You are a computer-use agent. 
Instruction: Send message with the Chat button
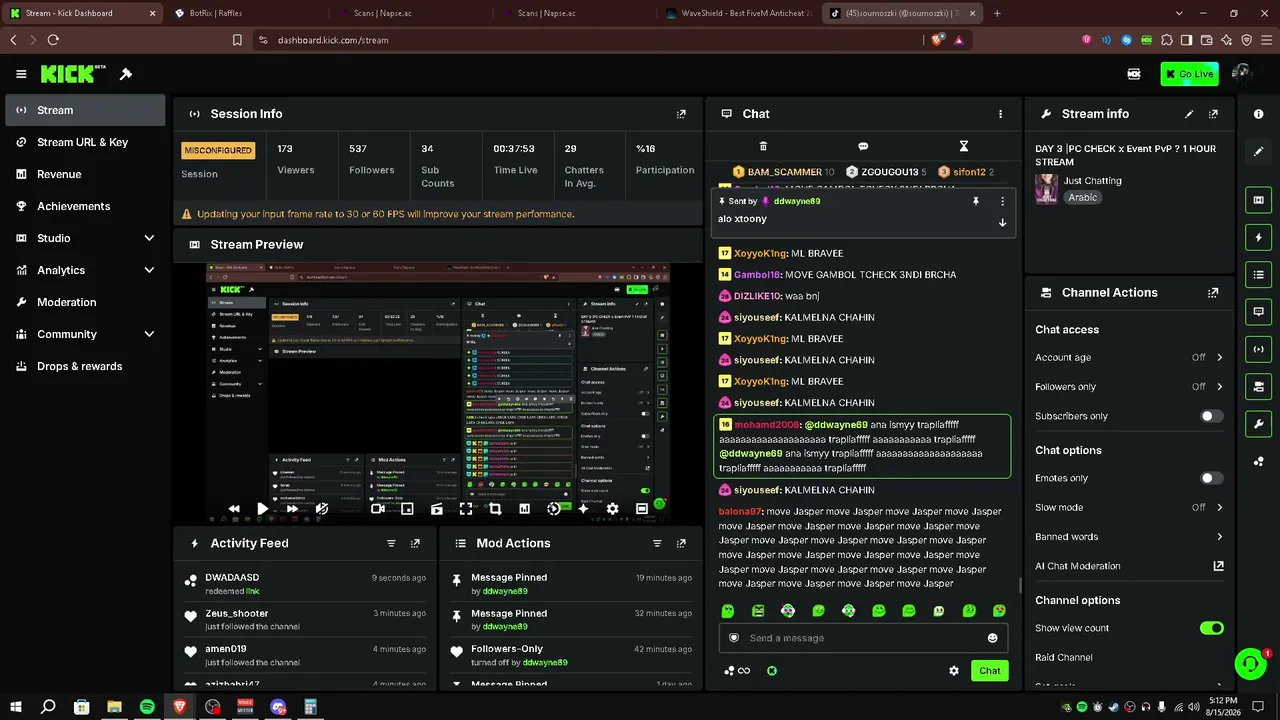tap(989, 671)
